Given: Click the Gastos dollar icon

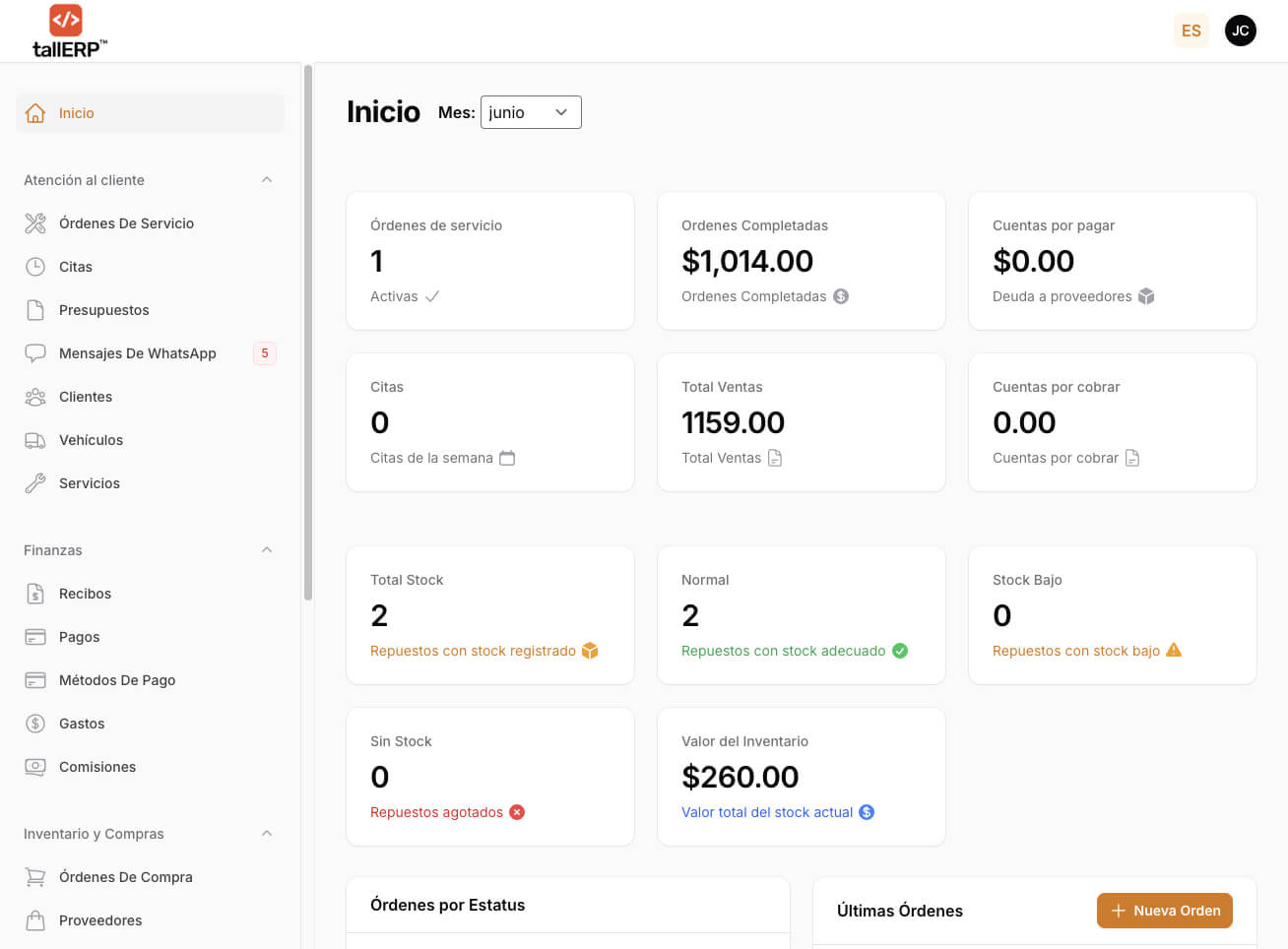Looking at the screenshot, I should (35, 724).
